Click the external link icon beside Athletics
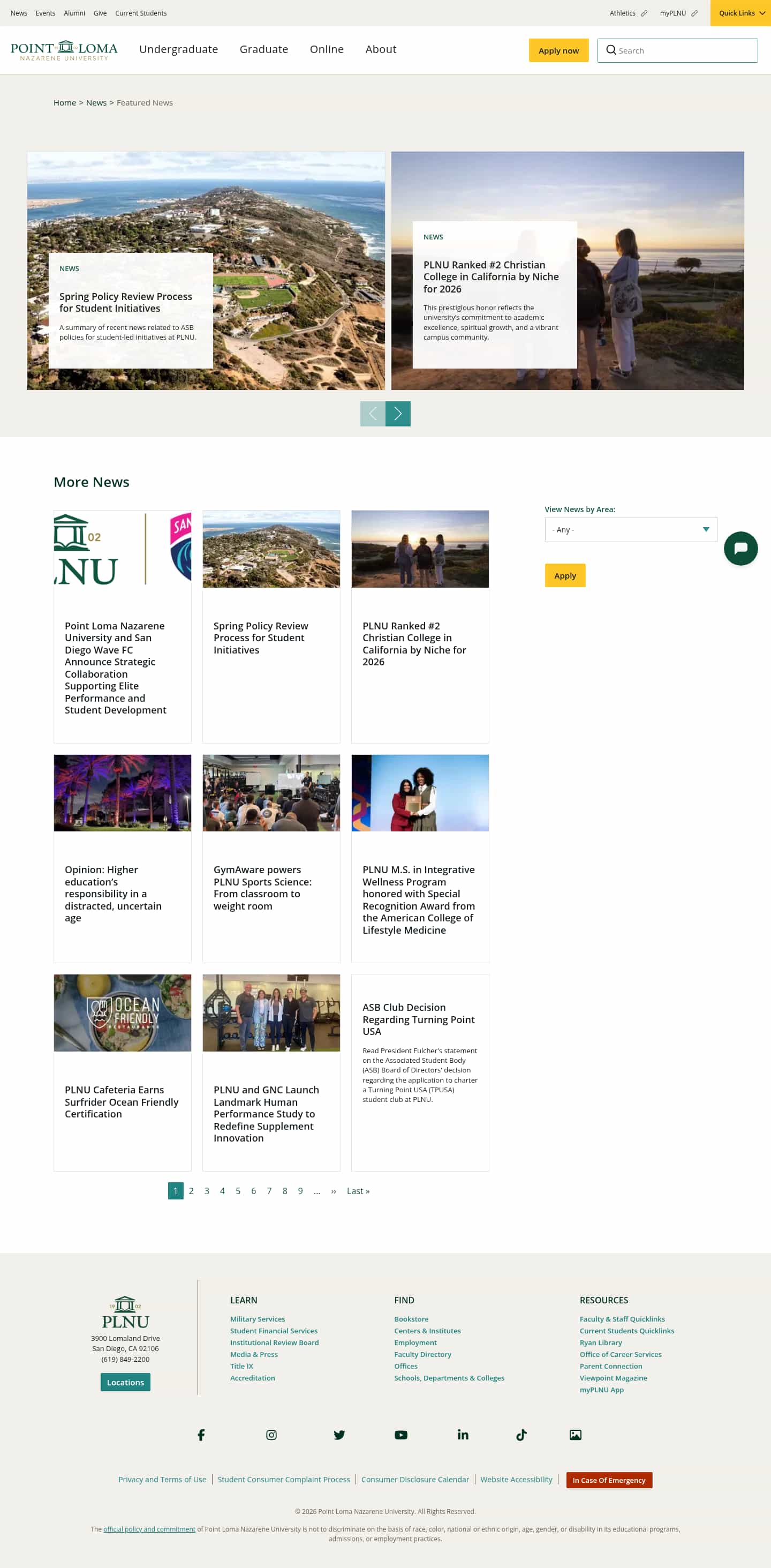The image size is (771, 1568). pyautogui.click(x=644, y=13)
